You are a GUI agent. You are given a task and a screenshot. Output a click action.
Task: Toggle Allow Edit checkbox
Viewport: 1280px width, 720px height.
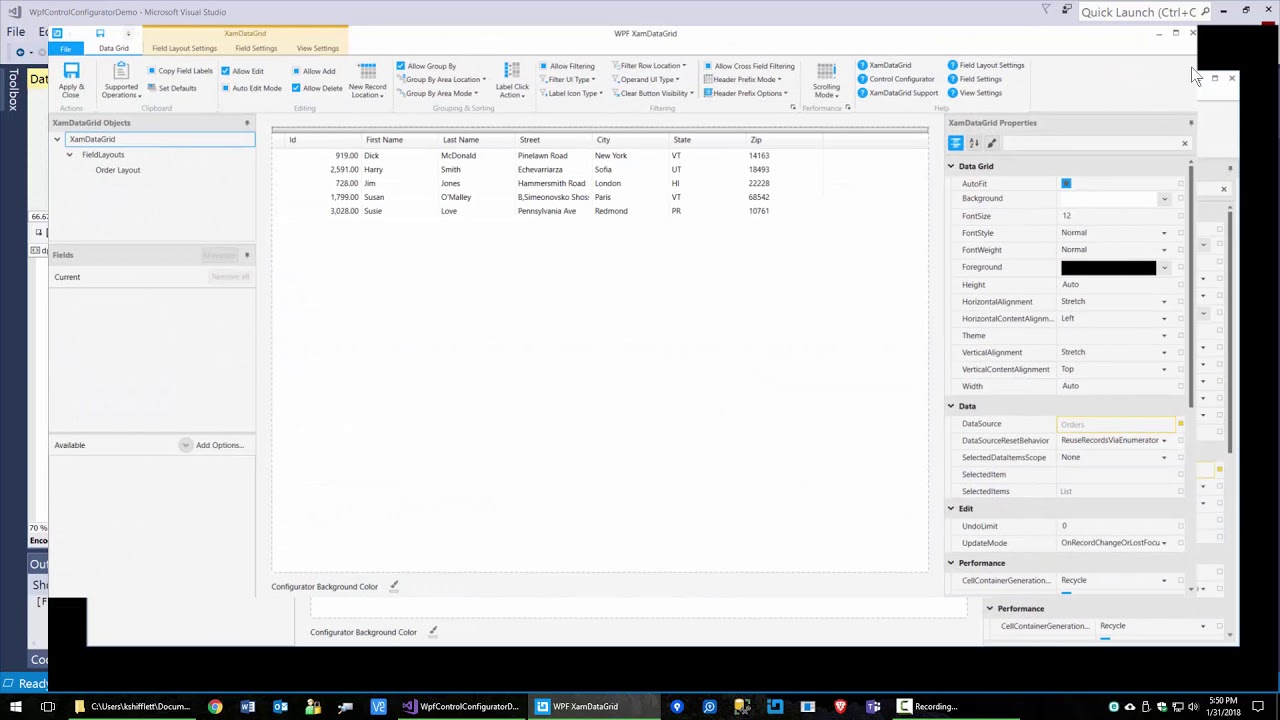coord(225,71)
